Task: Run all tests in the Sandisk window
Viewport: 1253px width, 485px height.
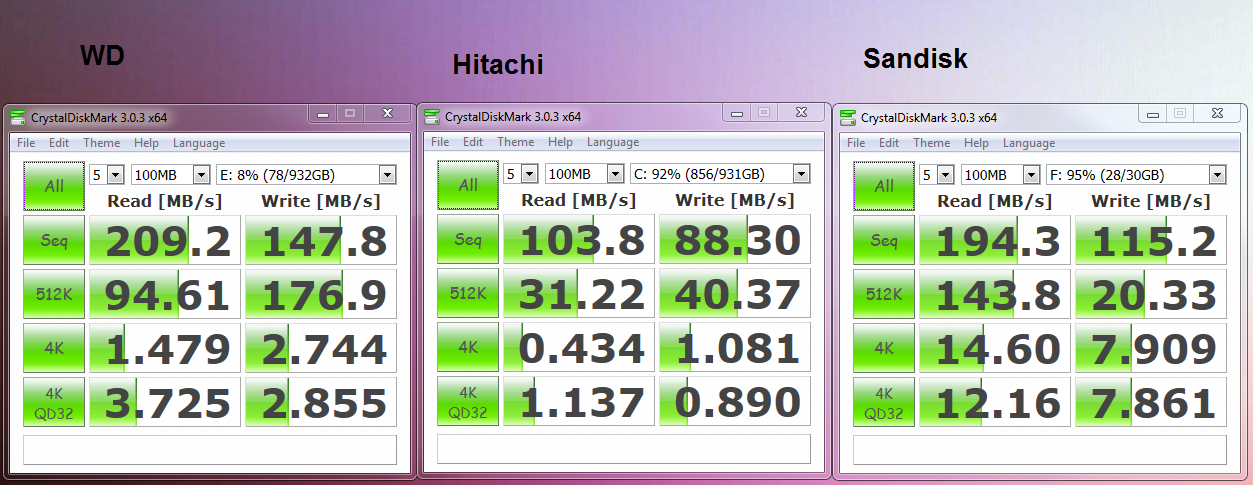Action: click(x=884, y=186)
